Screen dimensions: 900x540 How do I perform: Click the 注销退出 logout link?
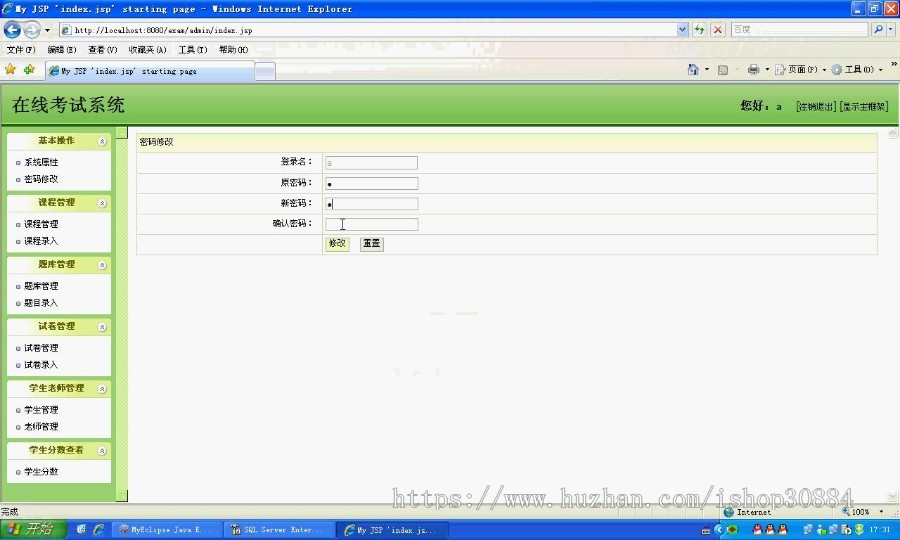[x=816, y=107]
